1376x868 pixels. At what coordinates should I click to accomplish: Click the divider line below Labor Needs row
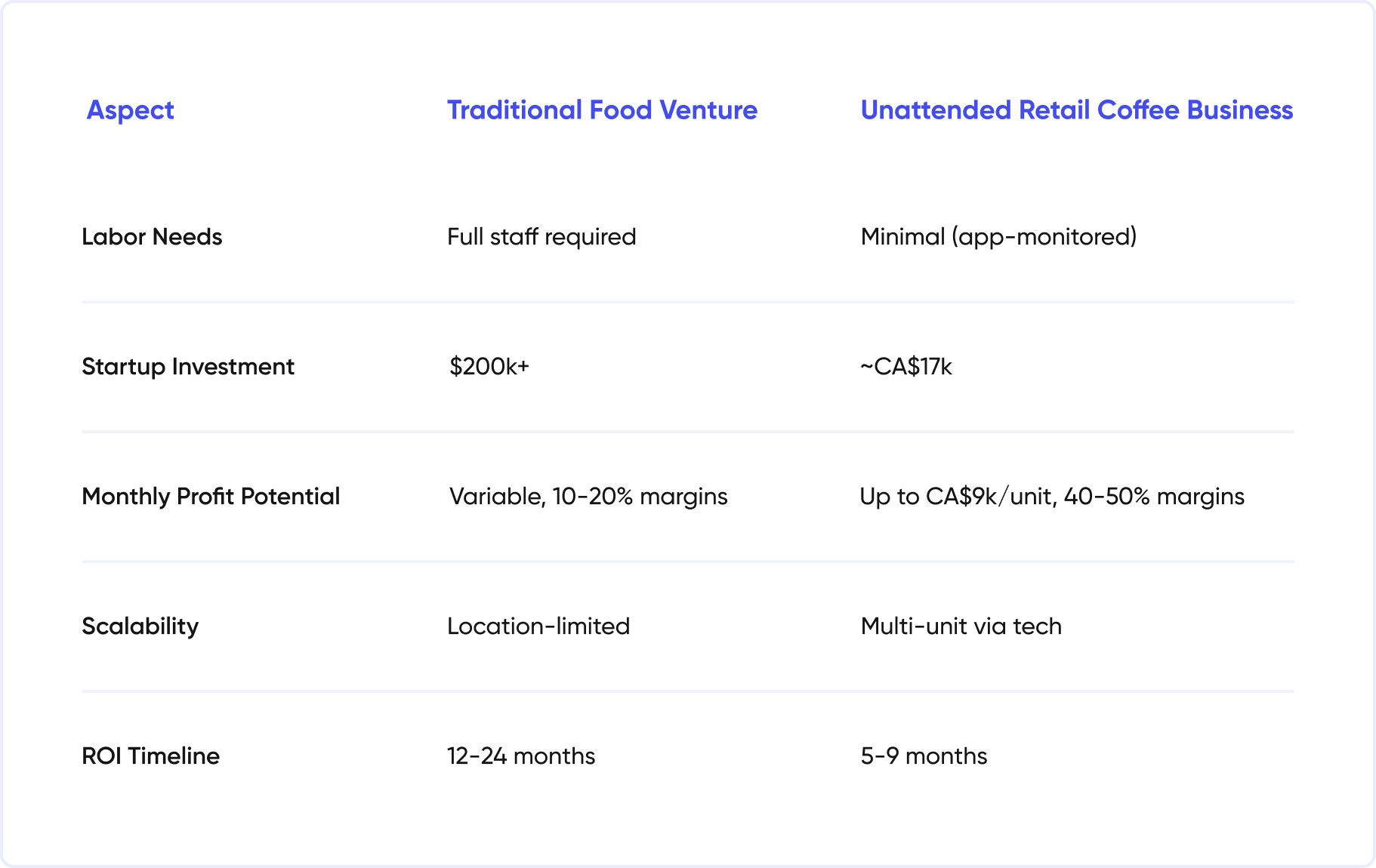pos(687,302)
